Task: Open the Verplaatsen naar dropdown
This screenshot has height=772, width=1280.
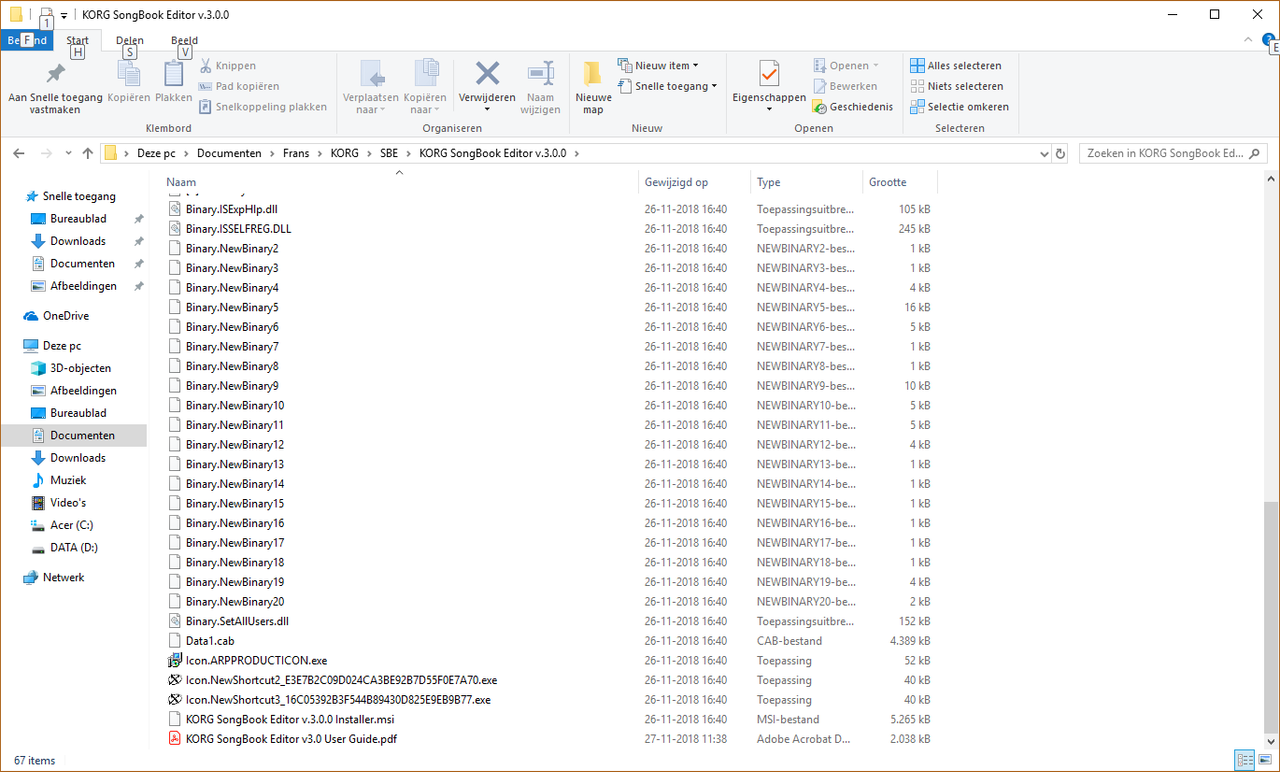Action: pos(371,87)
